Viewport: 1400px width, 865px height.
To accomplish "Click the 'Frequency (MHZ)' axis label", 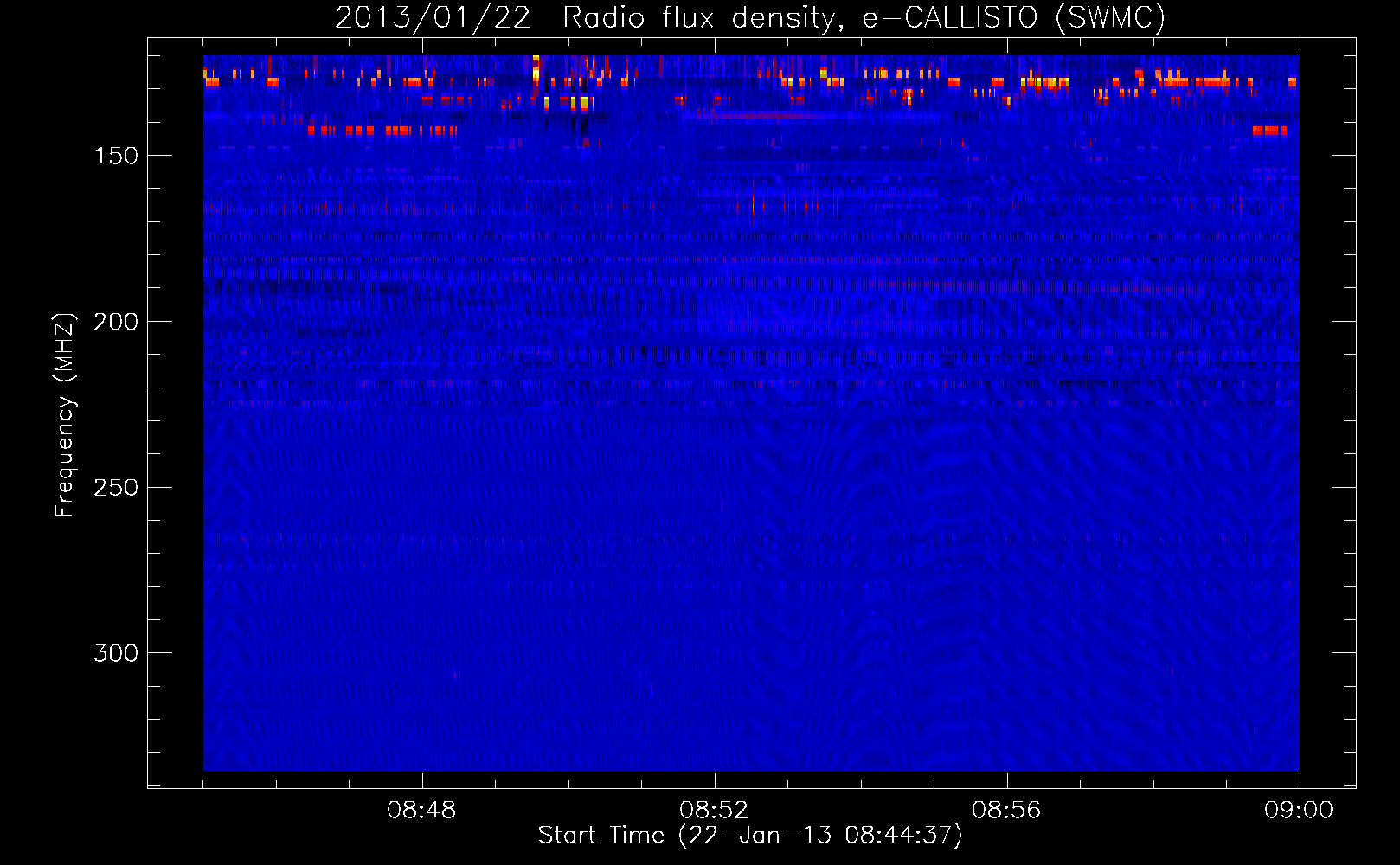I will tap(65, 414).
